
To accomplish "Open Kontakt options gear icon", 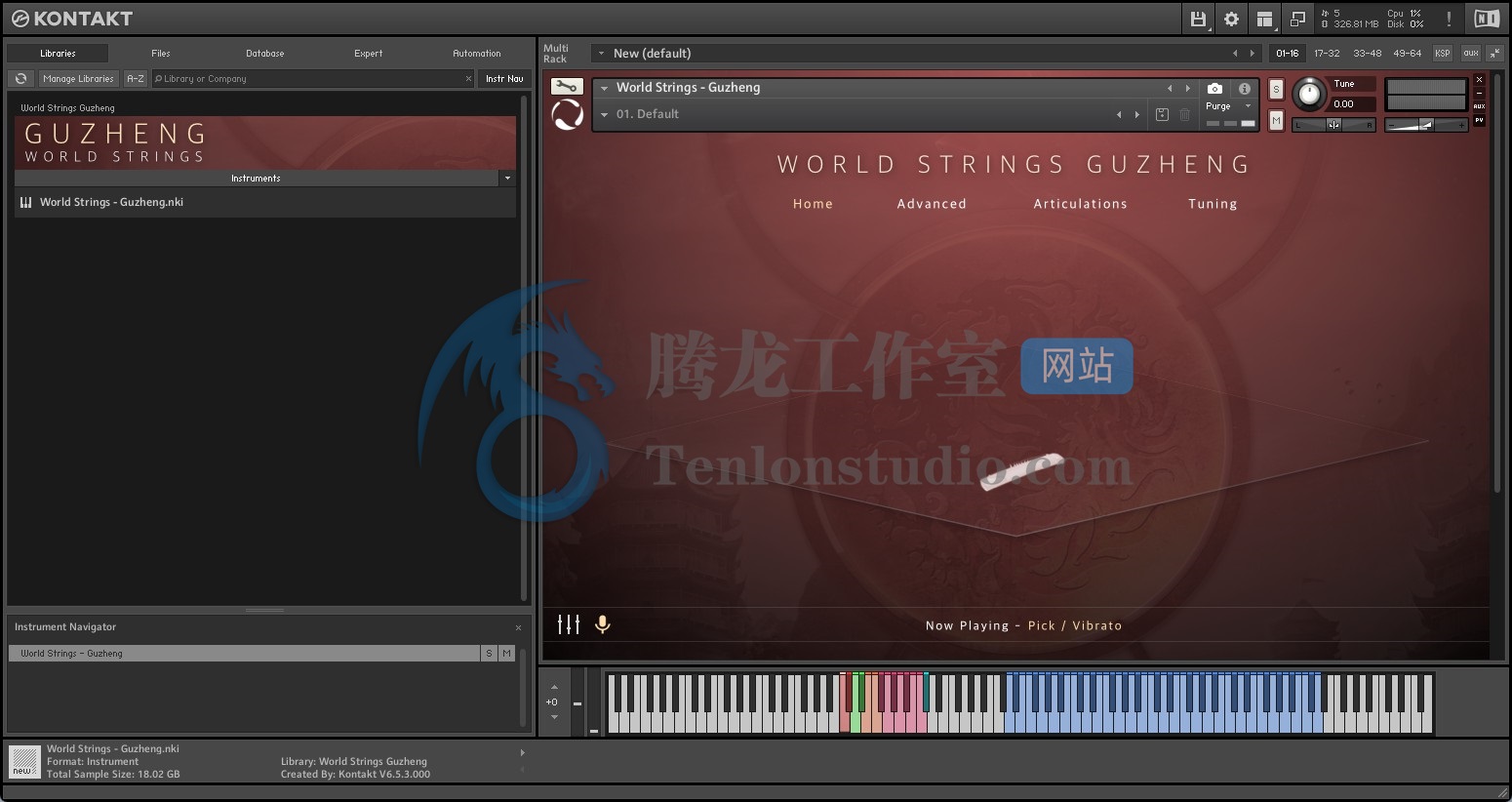I will click(x=1231, y=19).
